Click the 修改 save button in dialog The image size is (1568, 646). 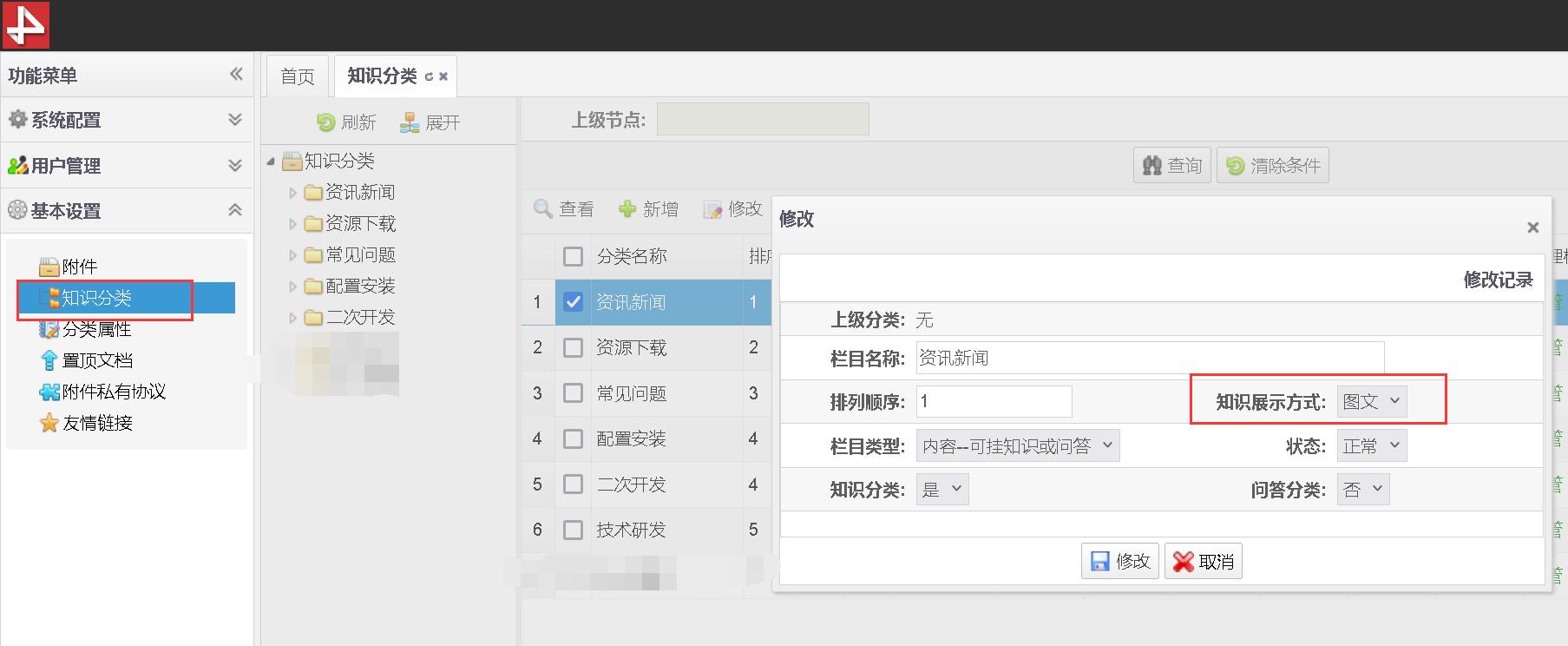pyautogui.click(x=1120, y=561)
